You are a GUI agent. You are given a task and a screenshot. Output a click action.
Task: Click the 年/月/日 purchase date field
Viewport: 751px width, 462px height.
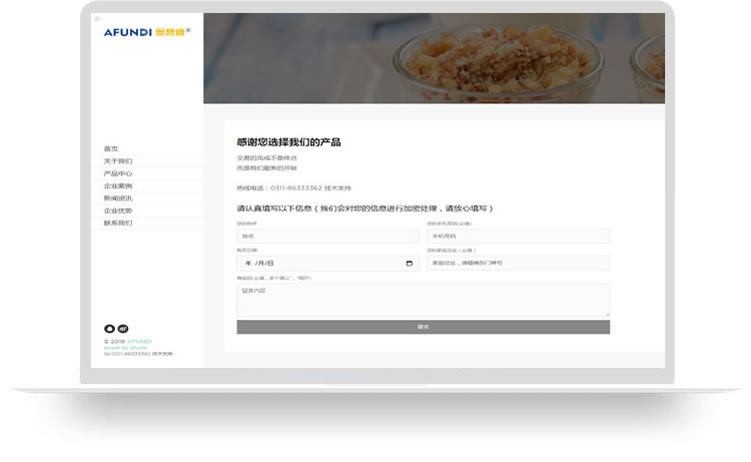(x=328, y=263)
